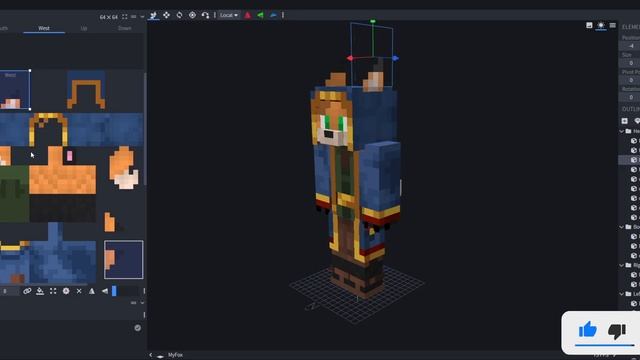Click the pink pixel in the texture
This screenshot has height=360, width=640.
(x=69, y=156)
